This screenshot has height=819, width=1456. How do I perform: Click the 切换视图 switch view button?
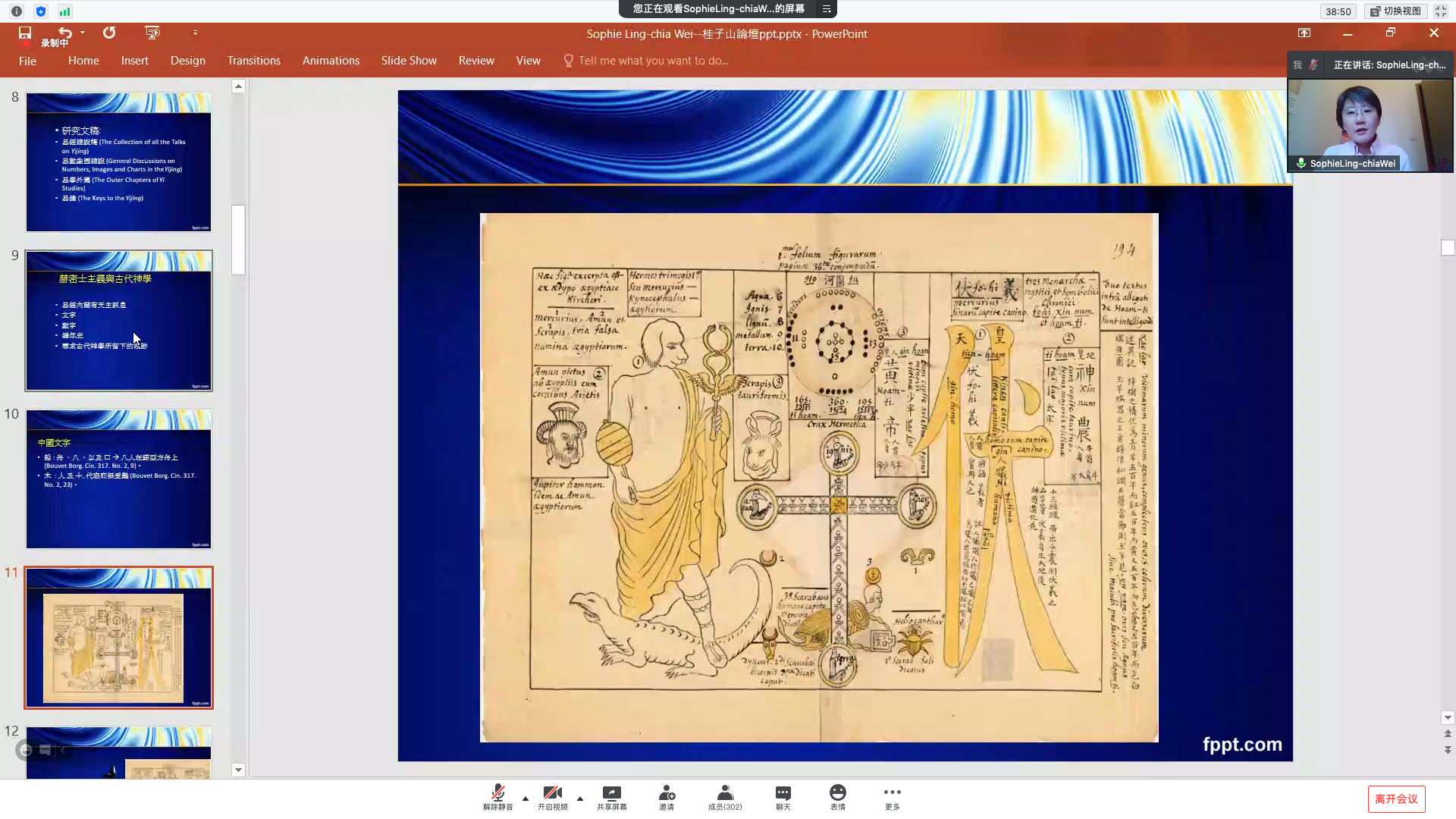[x=1396, y=11]
